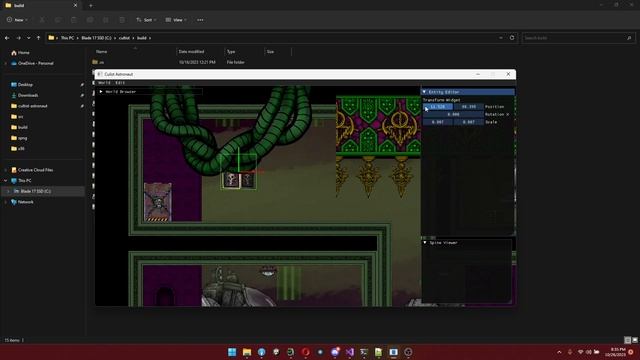
Task: Open recent locations dropdown arrow
Action: (x=29, y=38)
